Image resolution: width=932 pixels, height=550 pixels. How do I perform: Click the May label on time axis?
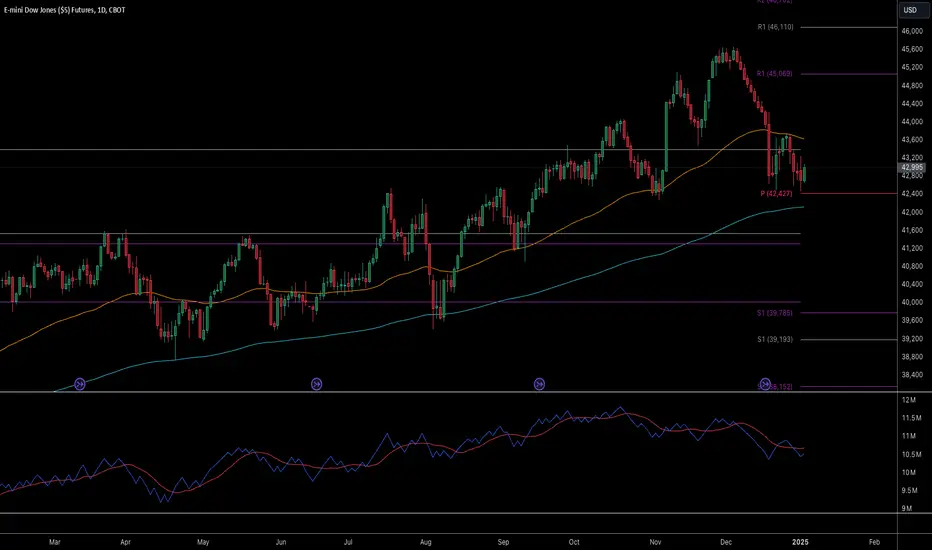point(203,542)
